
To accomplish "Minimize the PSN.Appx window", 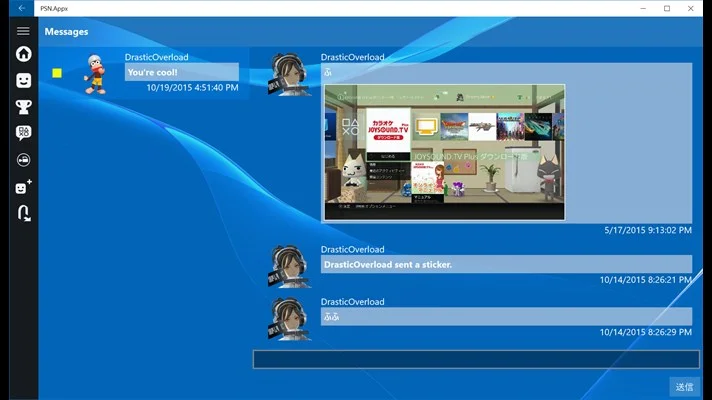I will 643,8.
